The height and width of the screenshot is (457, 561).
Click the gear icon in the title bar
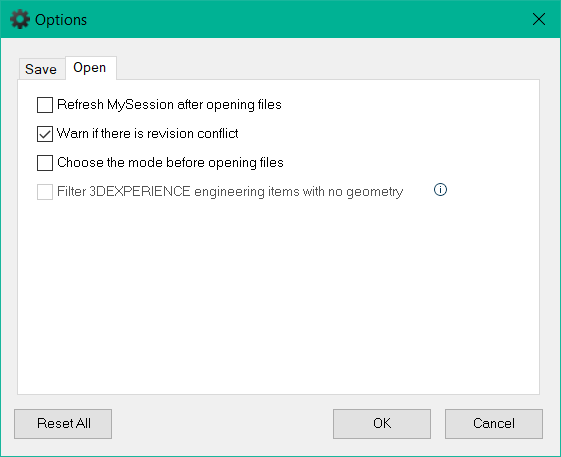(x=20, y=19)
